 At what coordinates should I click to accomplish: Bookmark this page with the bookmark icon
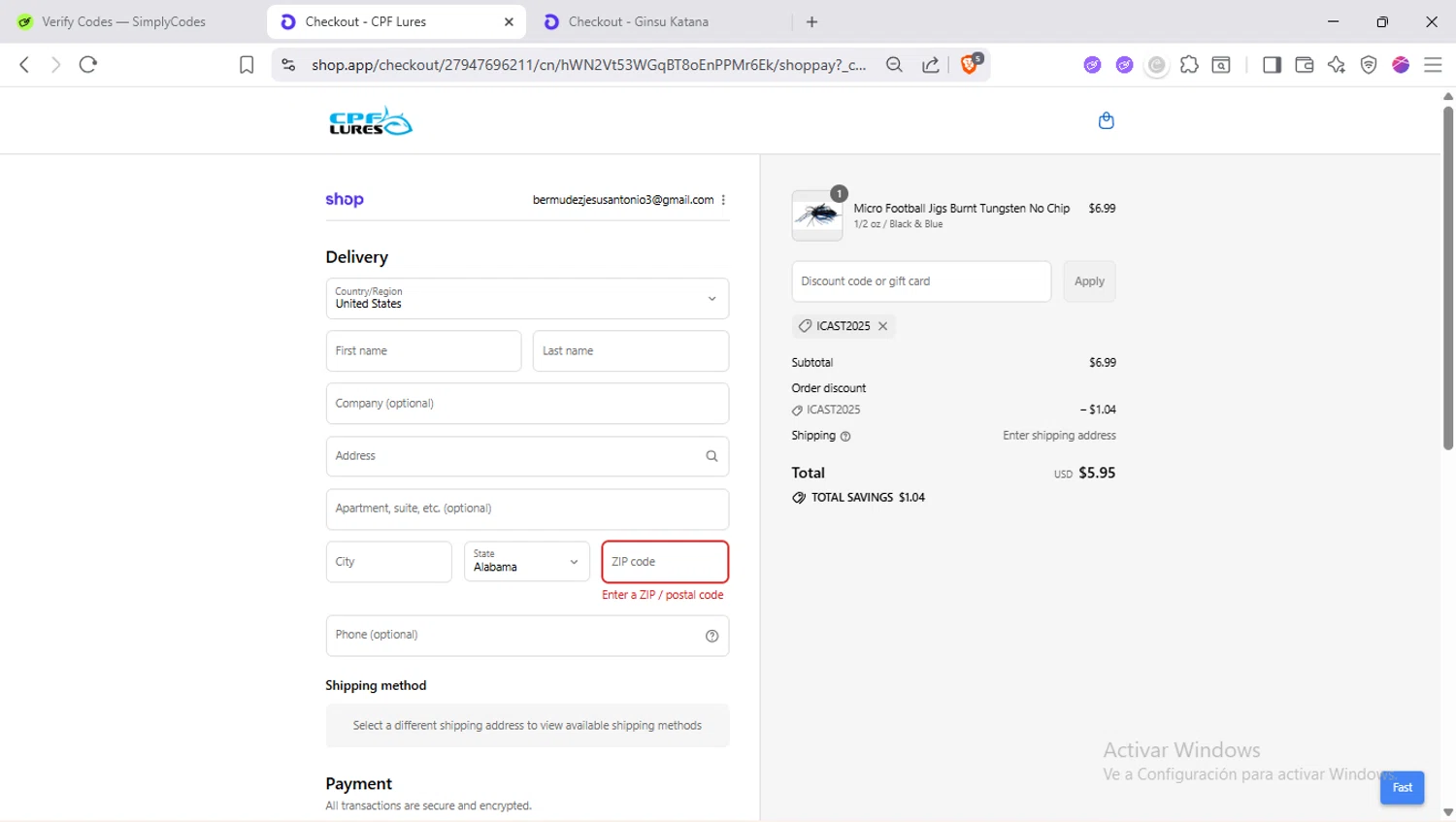(247, 65)
